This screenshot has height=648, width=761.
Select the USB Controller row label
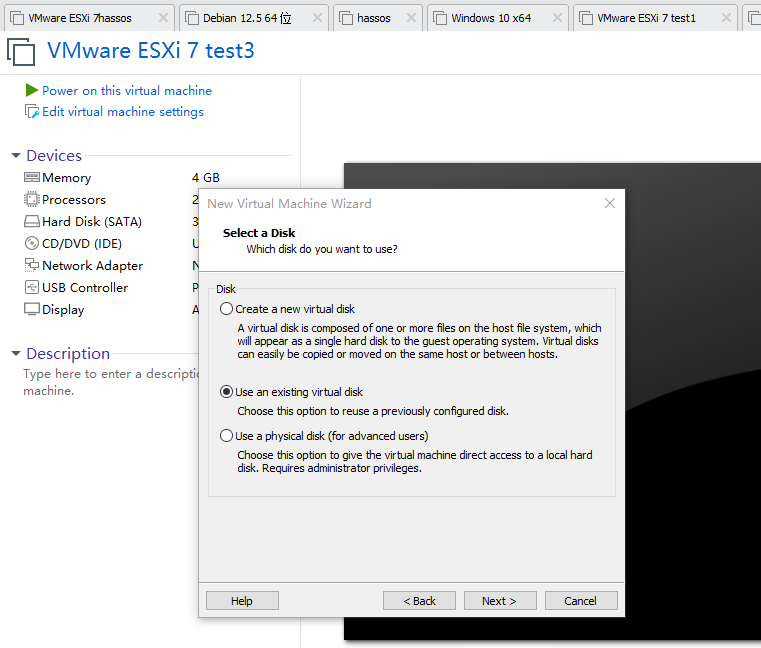pos(85,288)
